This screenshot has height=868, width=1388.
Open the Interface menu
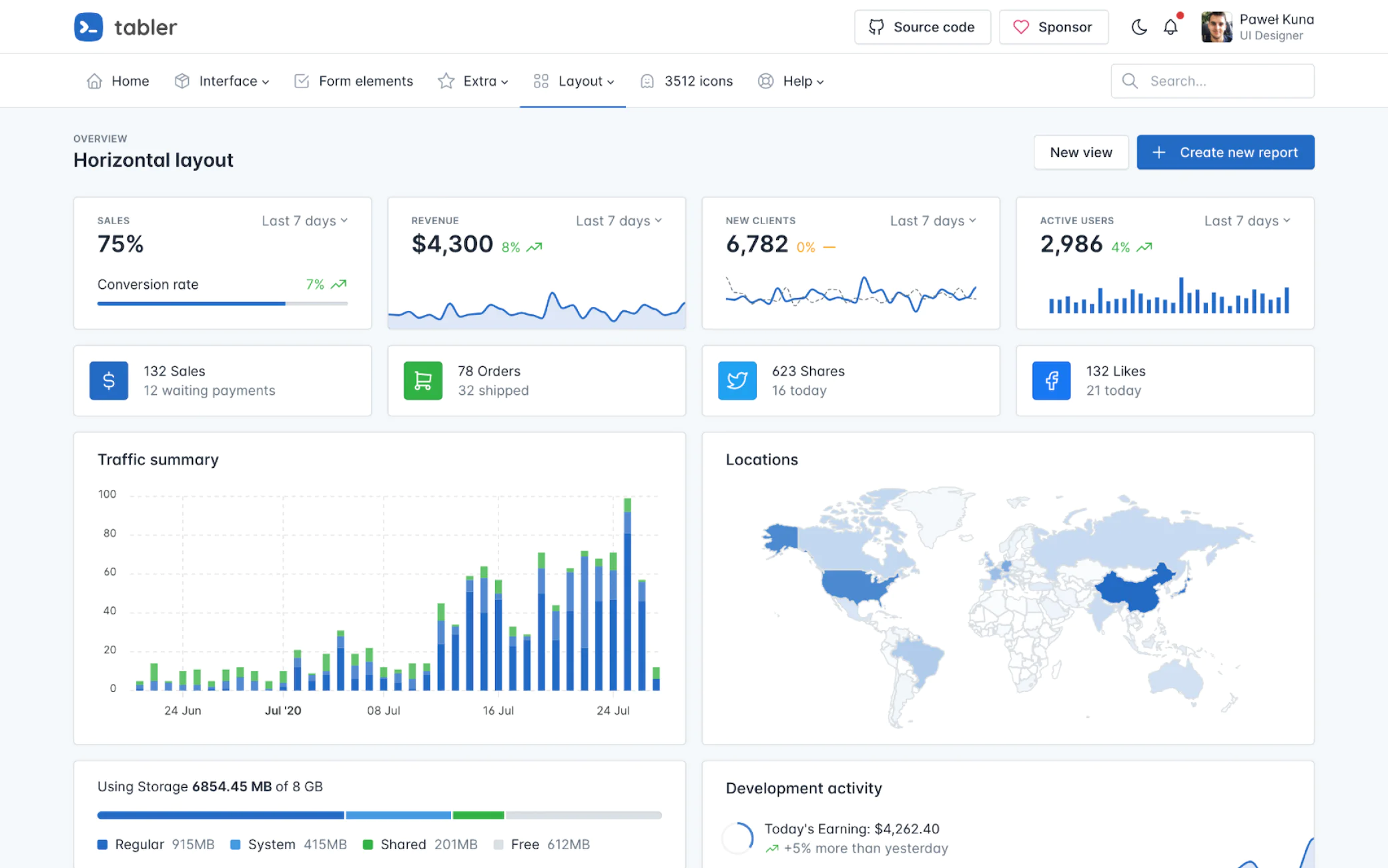pos(222,81)
